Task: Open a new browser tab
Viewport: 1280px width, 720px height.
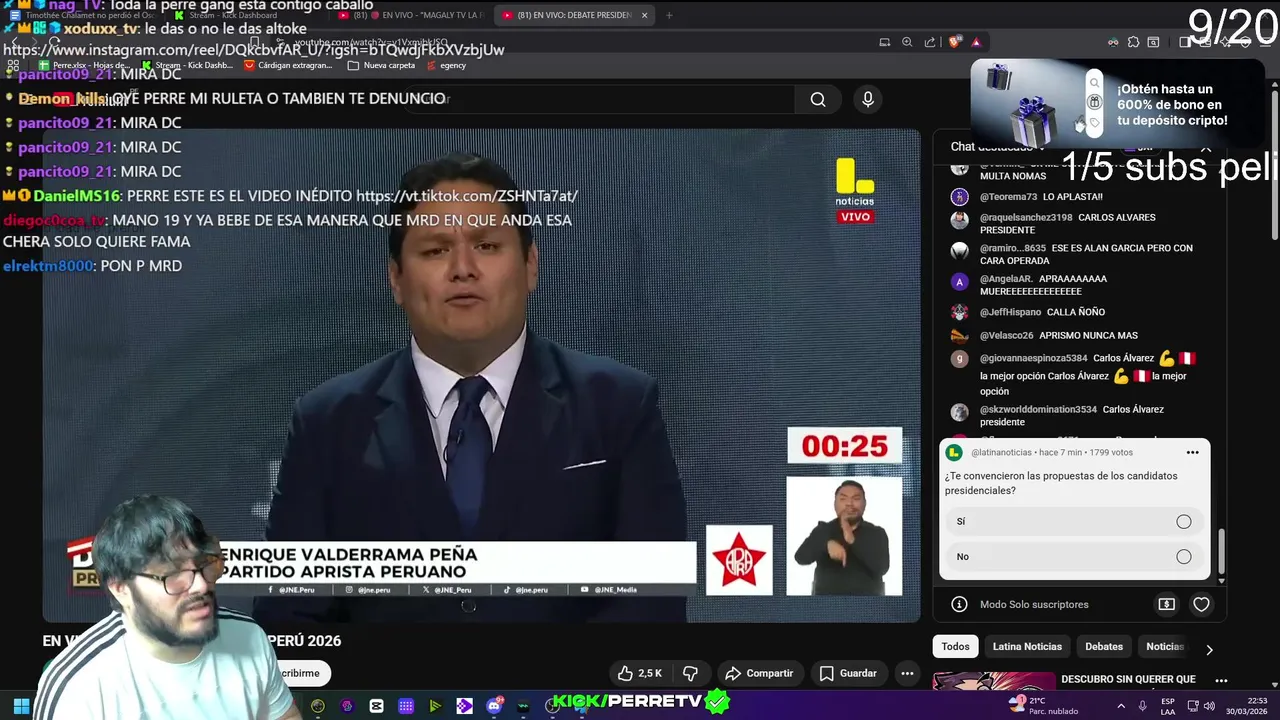Action: coord(669,15)
